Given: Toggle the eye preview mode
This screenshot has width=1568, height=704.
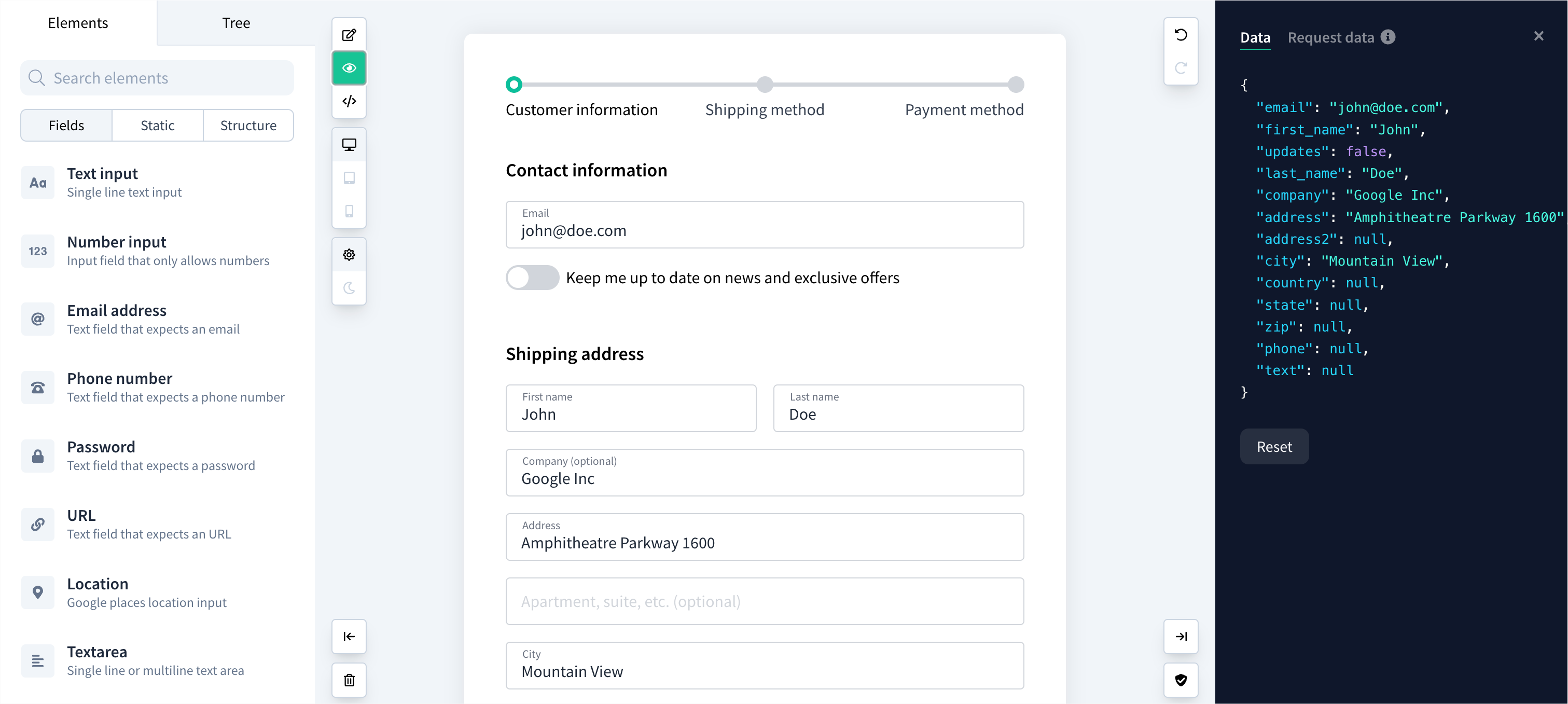Looking at the screenshot, I should click(349, 67).
